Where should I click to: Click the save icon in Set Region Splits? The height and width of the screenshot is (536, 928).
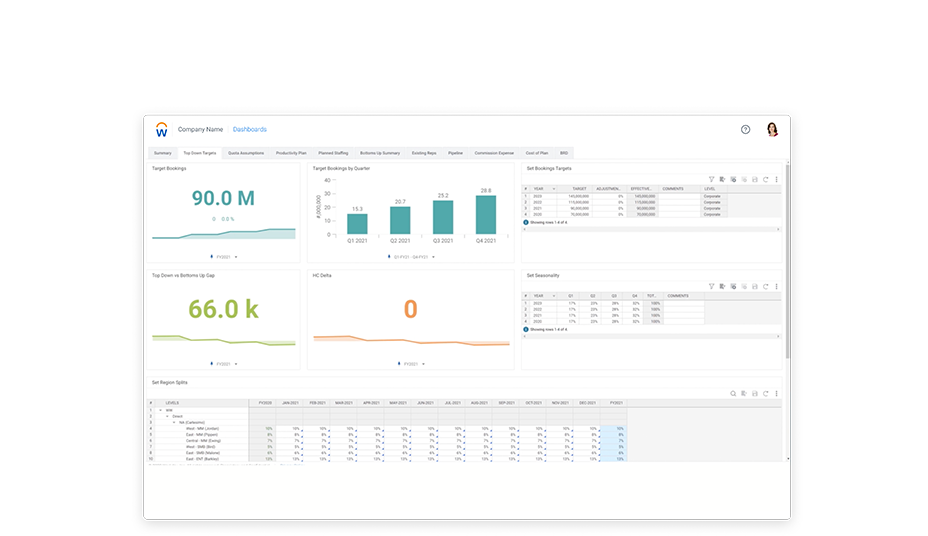click(x=755, y=393)
